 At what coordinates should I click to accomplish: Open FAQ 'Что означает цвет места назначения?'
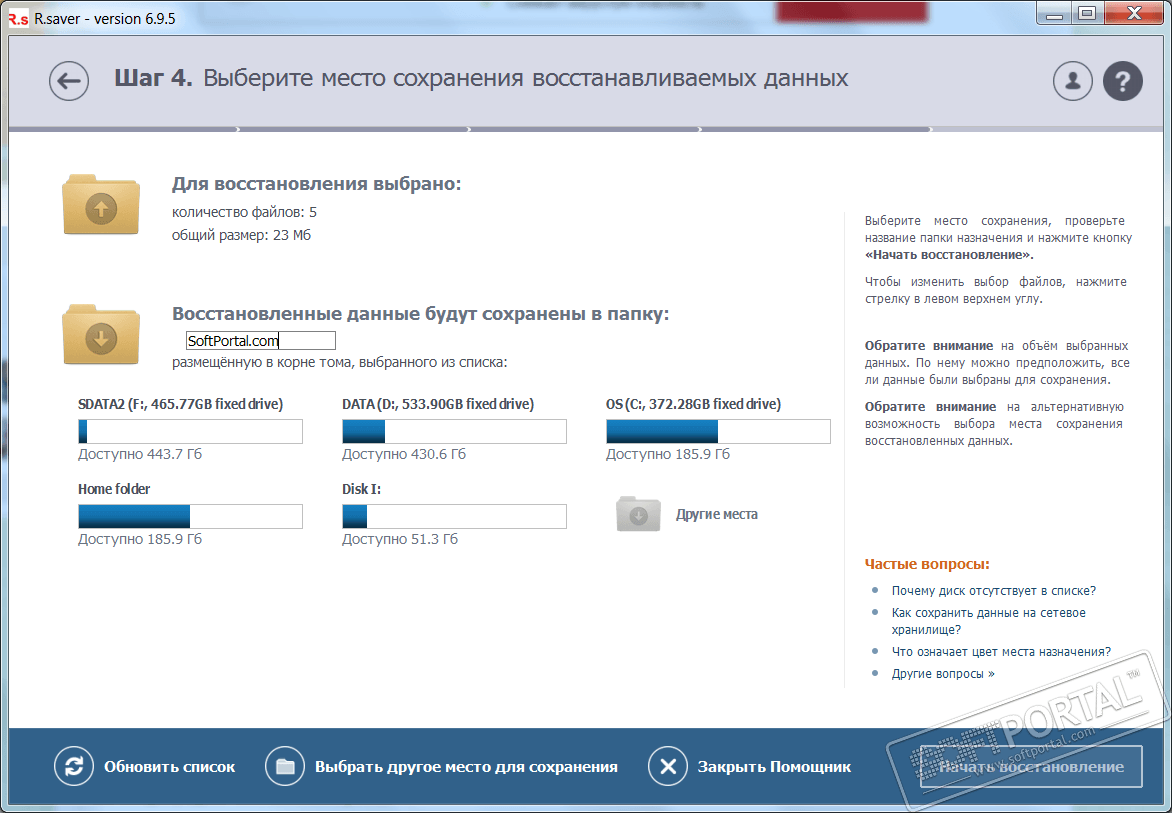point(1001,652)
